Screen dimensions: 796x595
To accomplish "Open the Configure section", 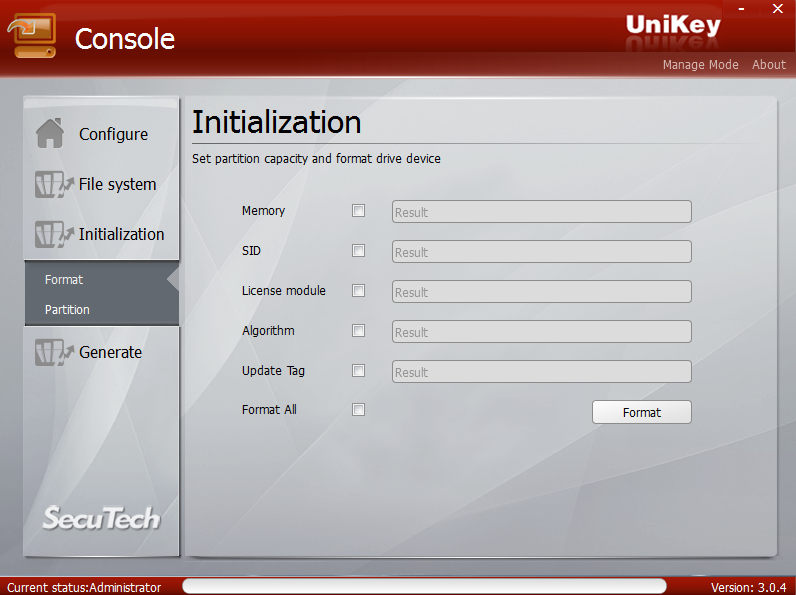I will (113, 134).
